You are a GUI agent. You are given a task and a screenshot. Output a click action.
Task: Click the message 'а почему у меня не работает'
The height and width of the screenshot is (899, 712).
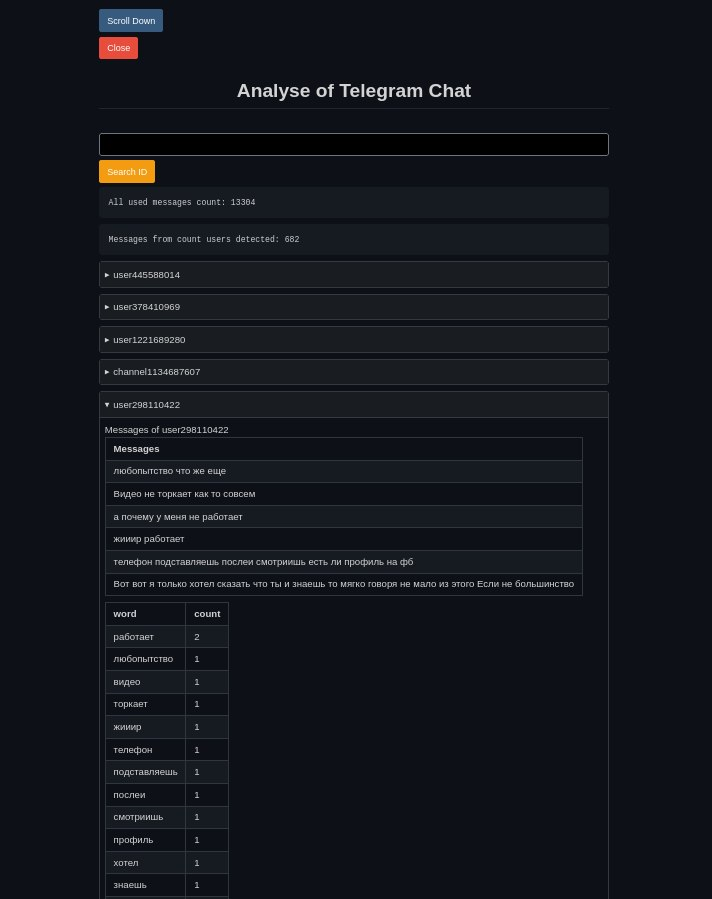[178, 517]
